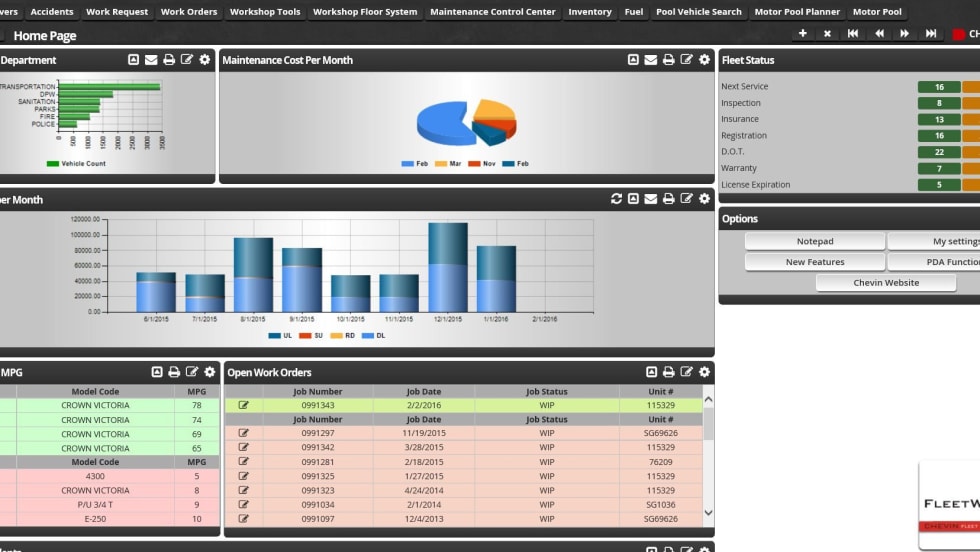Edit work order 0991297 row icon
980x552 pixels.
243,433
